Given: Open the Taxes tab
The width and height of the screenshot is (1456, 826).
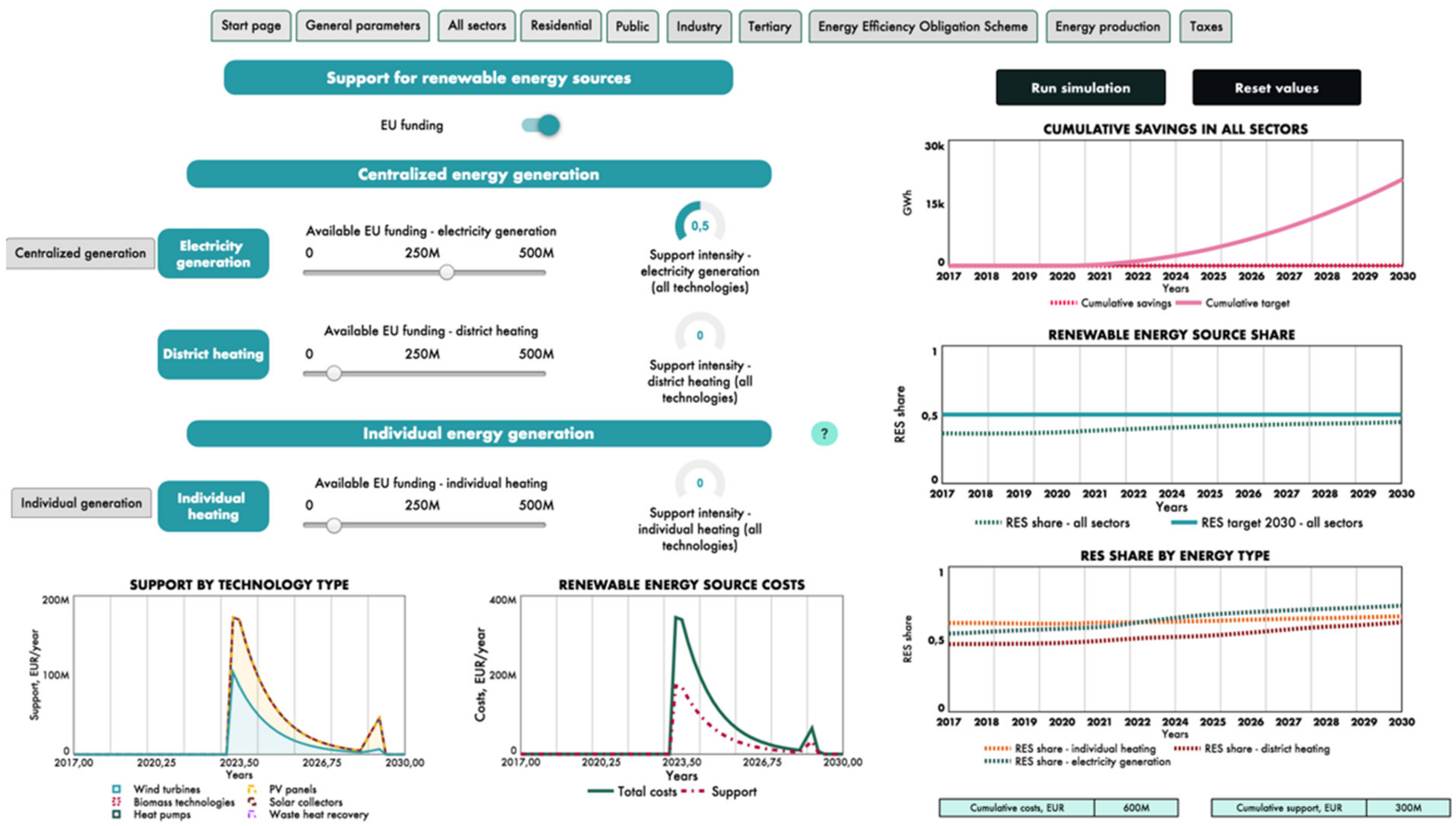Looking at the screenshot, I should (1206, 27).
